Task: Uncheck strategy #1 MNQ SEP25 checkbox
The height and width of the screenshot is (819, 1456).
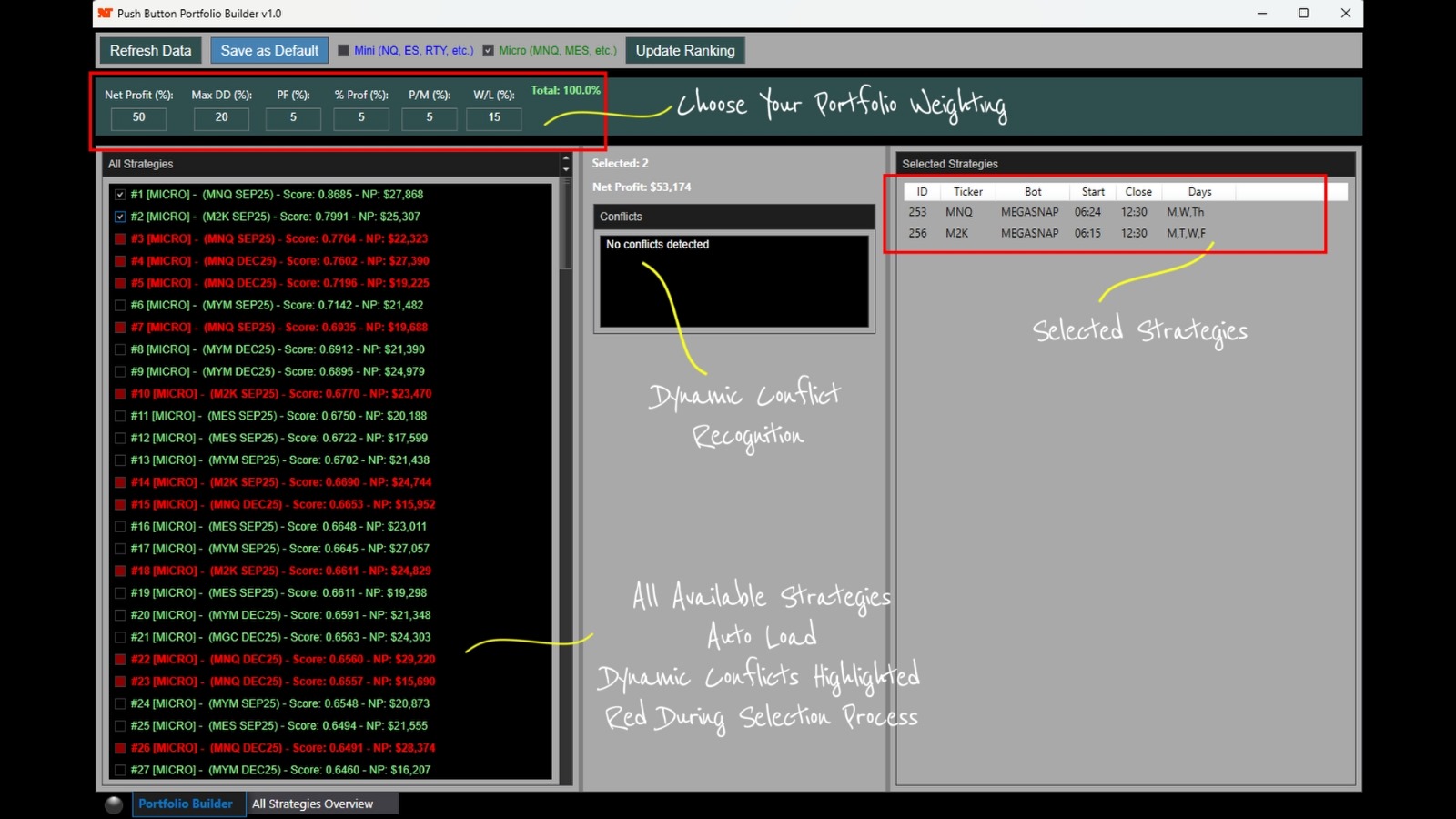Action: point(120,195)
